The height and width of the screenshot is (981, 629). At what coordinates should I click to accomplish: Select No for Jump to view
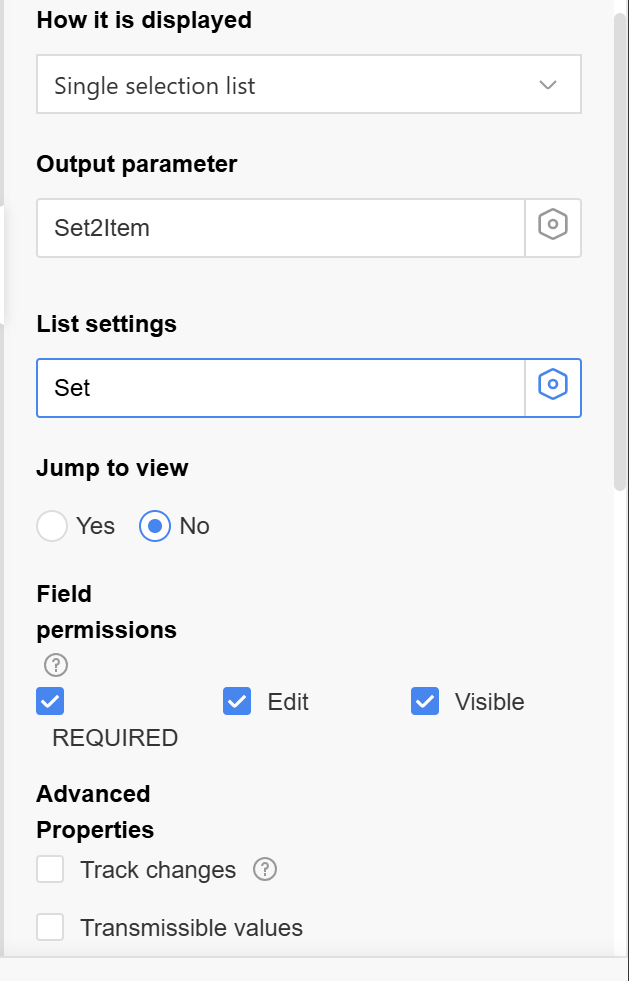tap(155, 526)
